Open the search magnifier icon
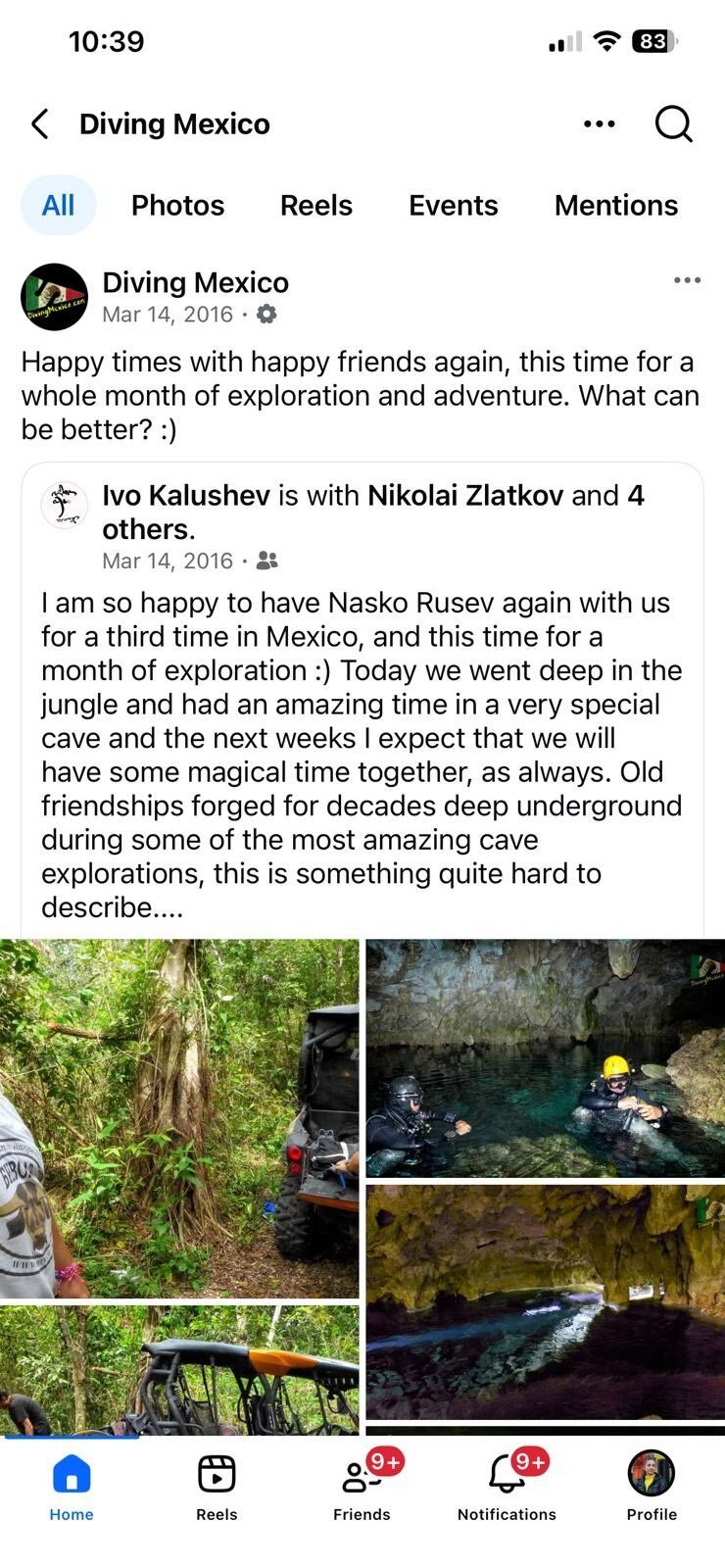Viewport: 725px width, 1568px height. 673,124
